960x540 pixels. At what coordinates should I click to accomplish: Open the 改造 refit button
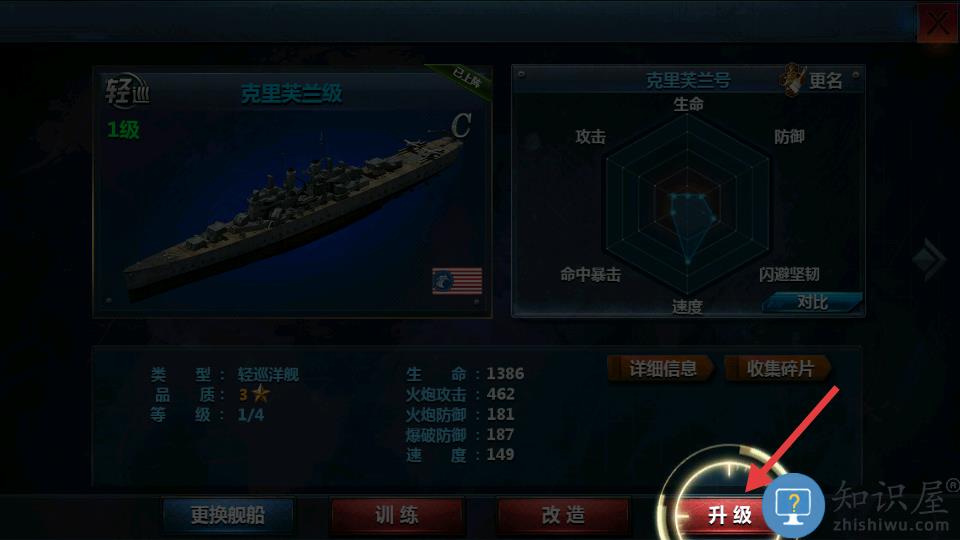[563, 515]
